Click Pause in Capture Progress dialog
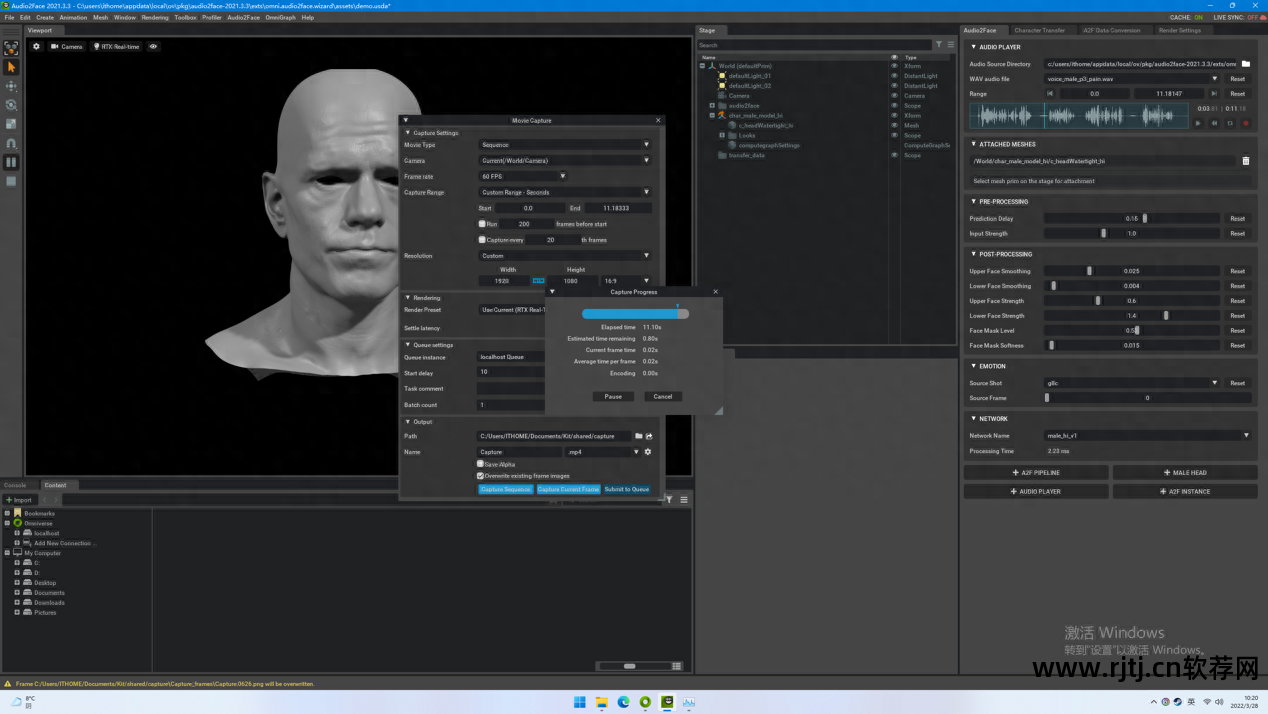 pyautogui.click(x=613, y=396)
